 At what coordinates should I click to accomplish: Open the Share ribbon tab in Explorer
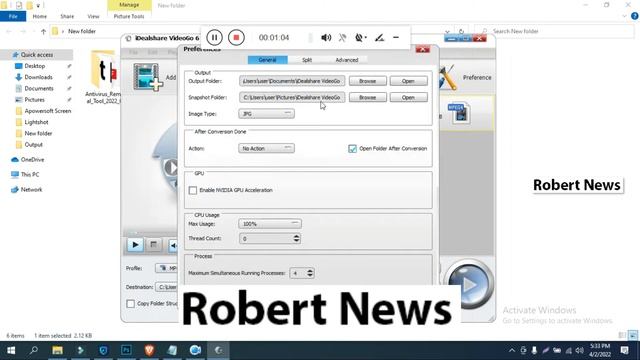point(67,16)
